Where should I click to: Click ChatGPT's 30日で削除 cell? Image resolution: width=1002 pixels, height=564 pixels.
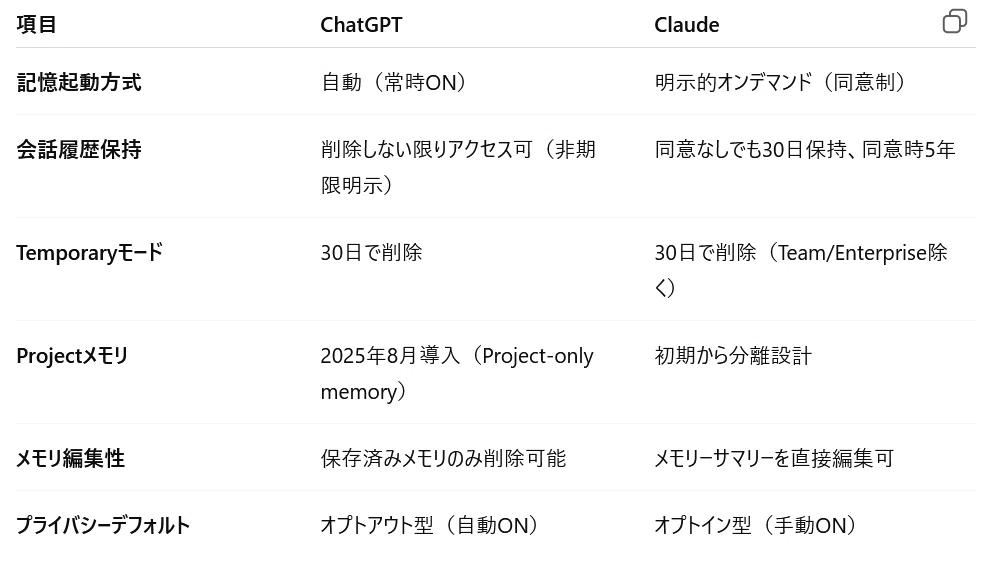coord(371,252)
